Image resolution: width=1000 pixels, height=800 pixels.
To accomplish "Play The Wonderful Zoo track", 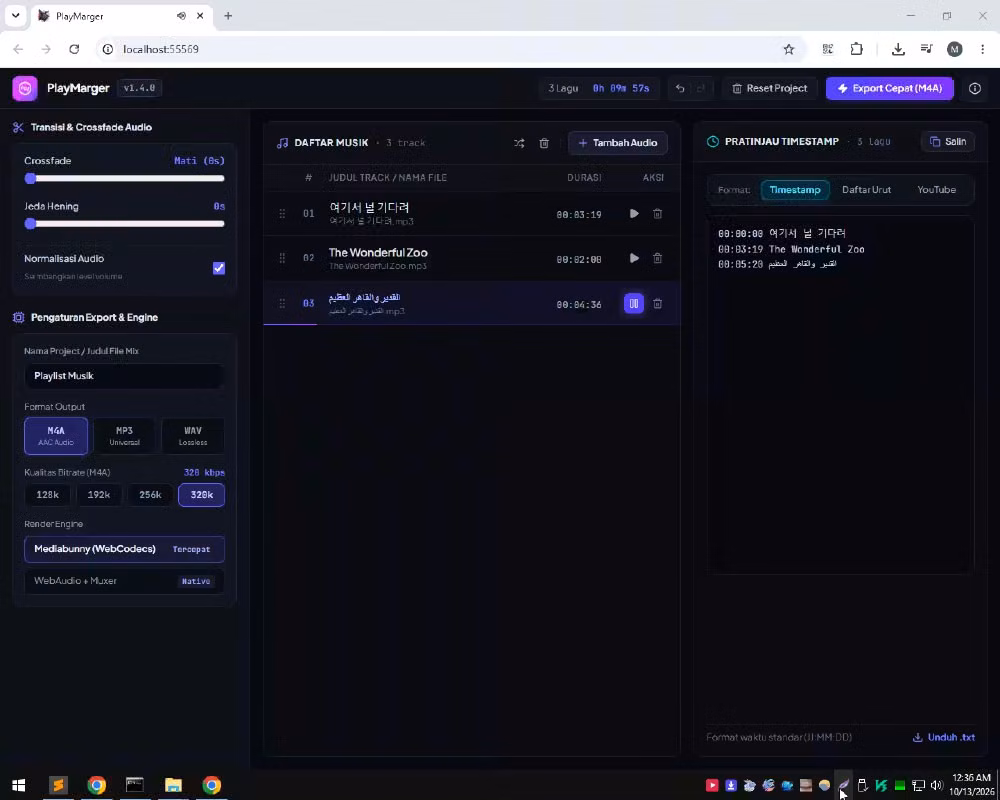I will [x=634, y=258].
